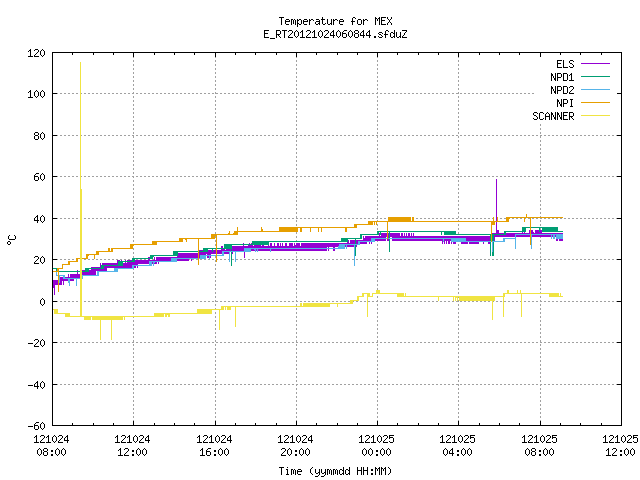Click the y-axis label 80
Image resolution: width=640 pixels, height=480 pixels.
(39, 136)
